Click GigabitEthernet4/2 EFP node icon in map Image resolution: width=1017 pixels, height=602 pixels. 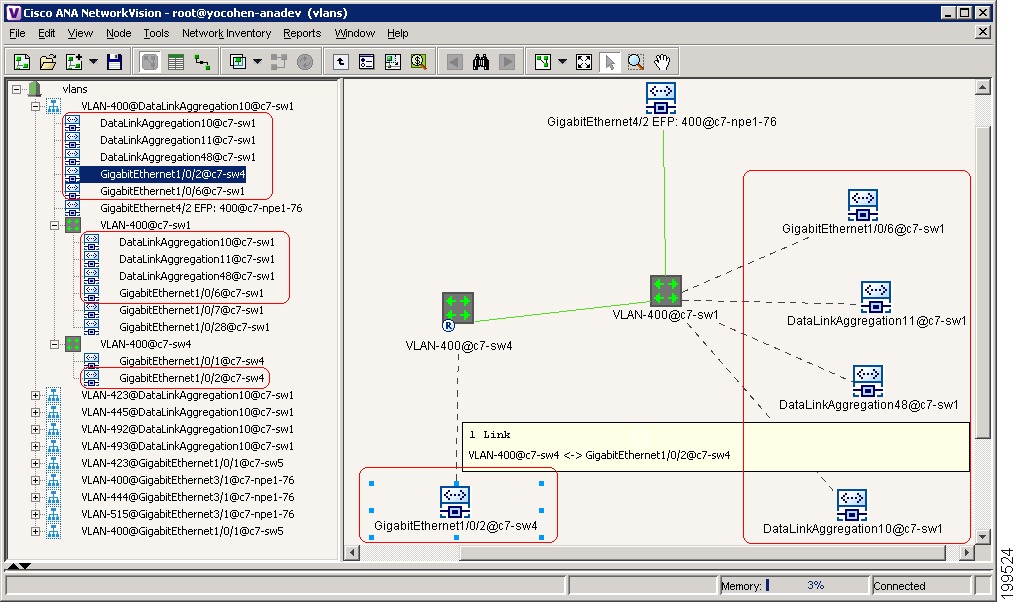[661, 98]
